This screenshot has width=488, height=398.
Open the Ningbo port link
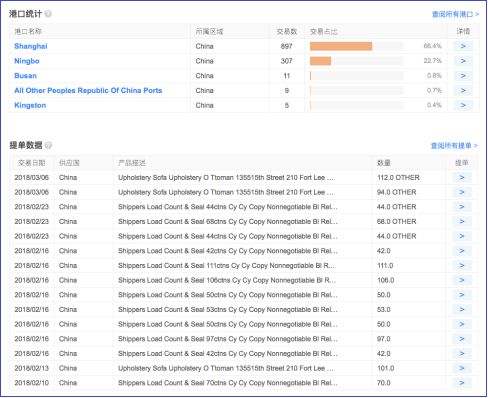[x=27, y=61]
